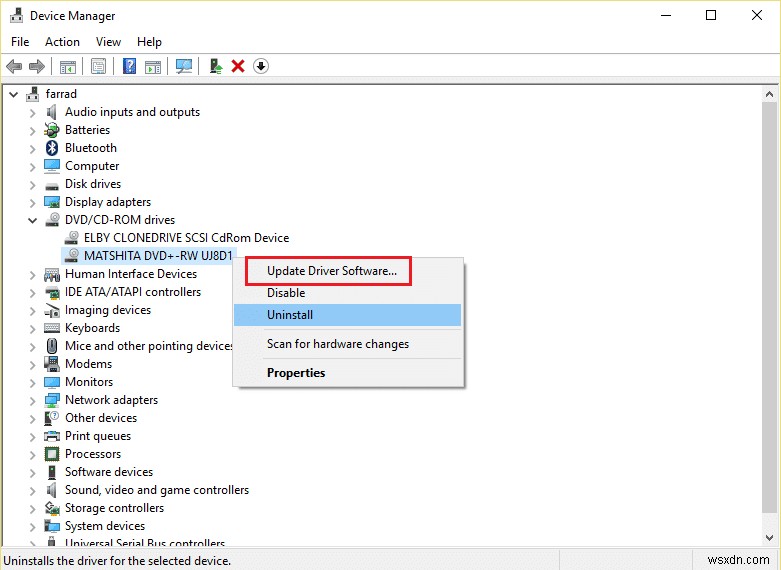Screen dimensions: 781x570
Task: Click the Print queues printer icon
Action: coord(52,436)
